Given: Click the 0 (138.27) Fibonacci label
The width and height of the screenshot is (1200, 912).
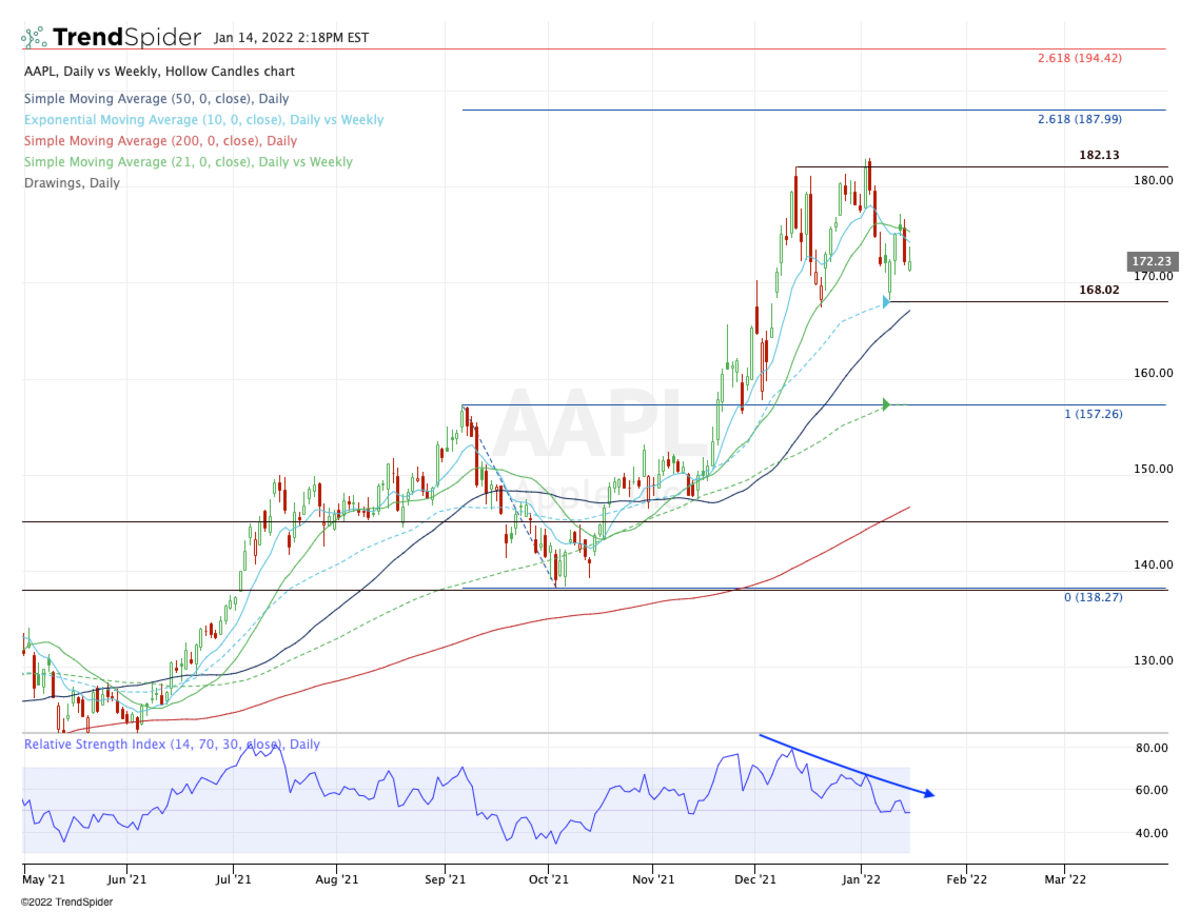Looking at the screenshot, I should [1093, 596].
